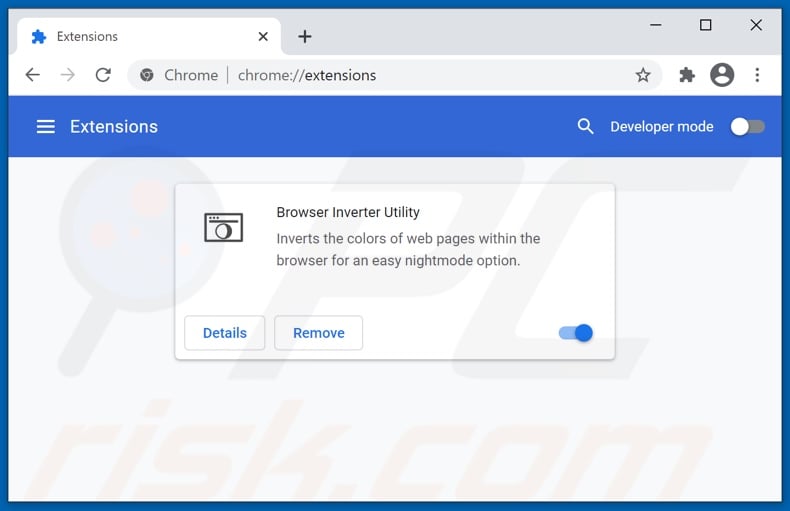Open the profile avatar menu
The image size is (790, 511).
[722, 75]
